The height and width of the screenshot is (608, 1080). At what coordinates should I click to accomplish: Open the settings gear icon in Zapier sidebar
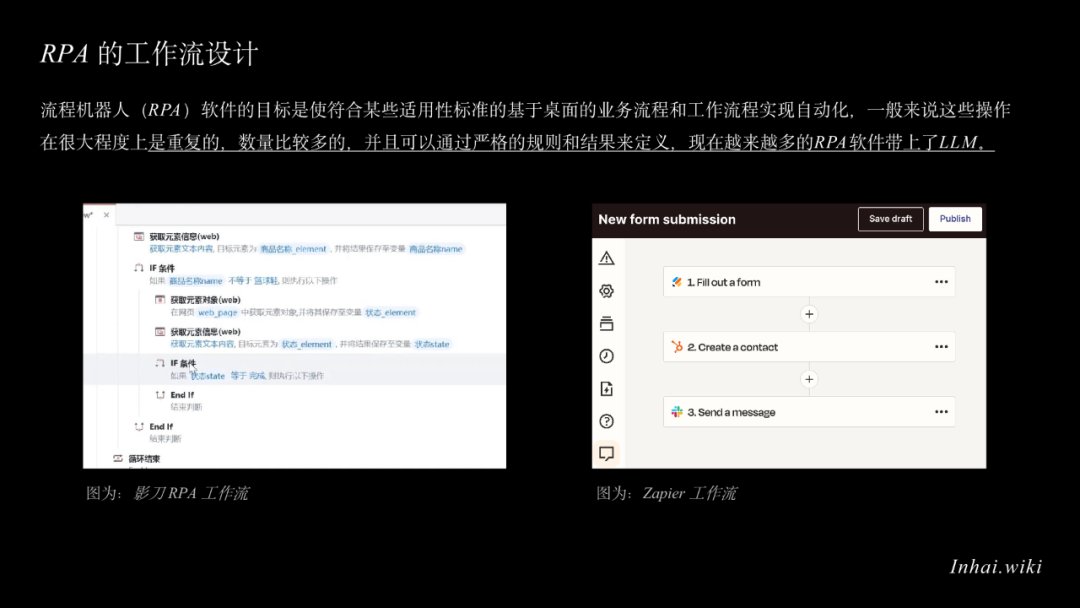pos(606,291)
